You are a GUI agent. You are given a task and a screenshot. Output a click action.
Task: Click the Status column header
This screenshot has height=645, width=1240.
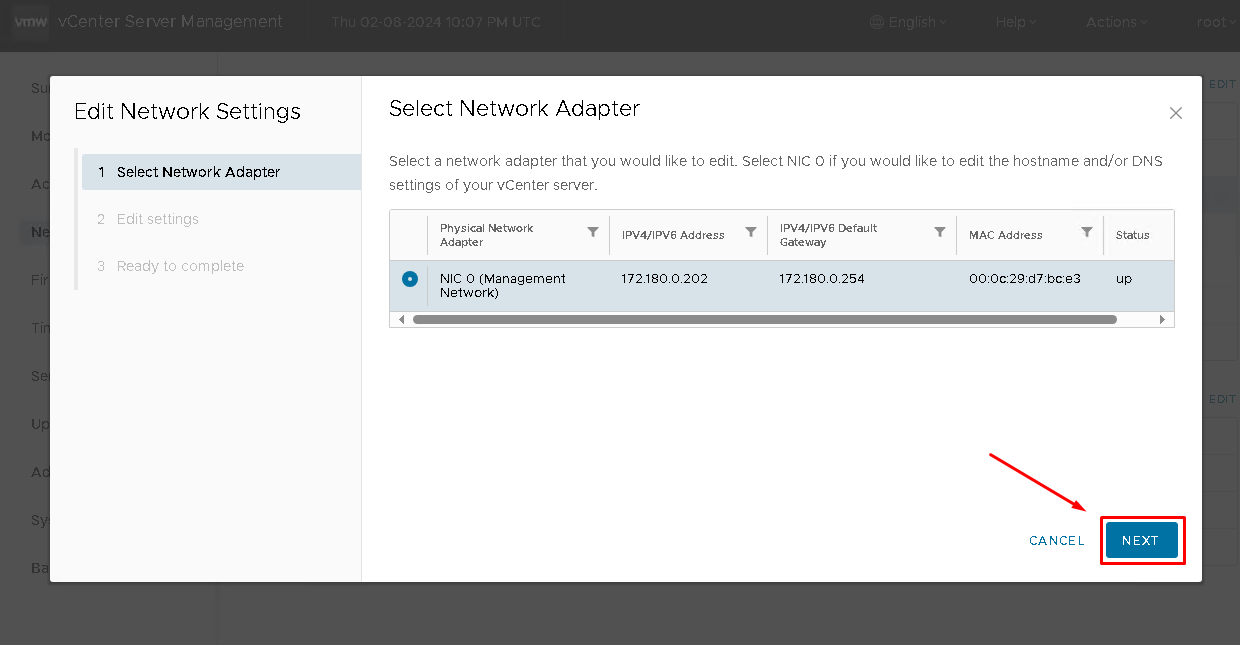pyautogui.click(x=1133, y=235)
